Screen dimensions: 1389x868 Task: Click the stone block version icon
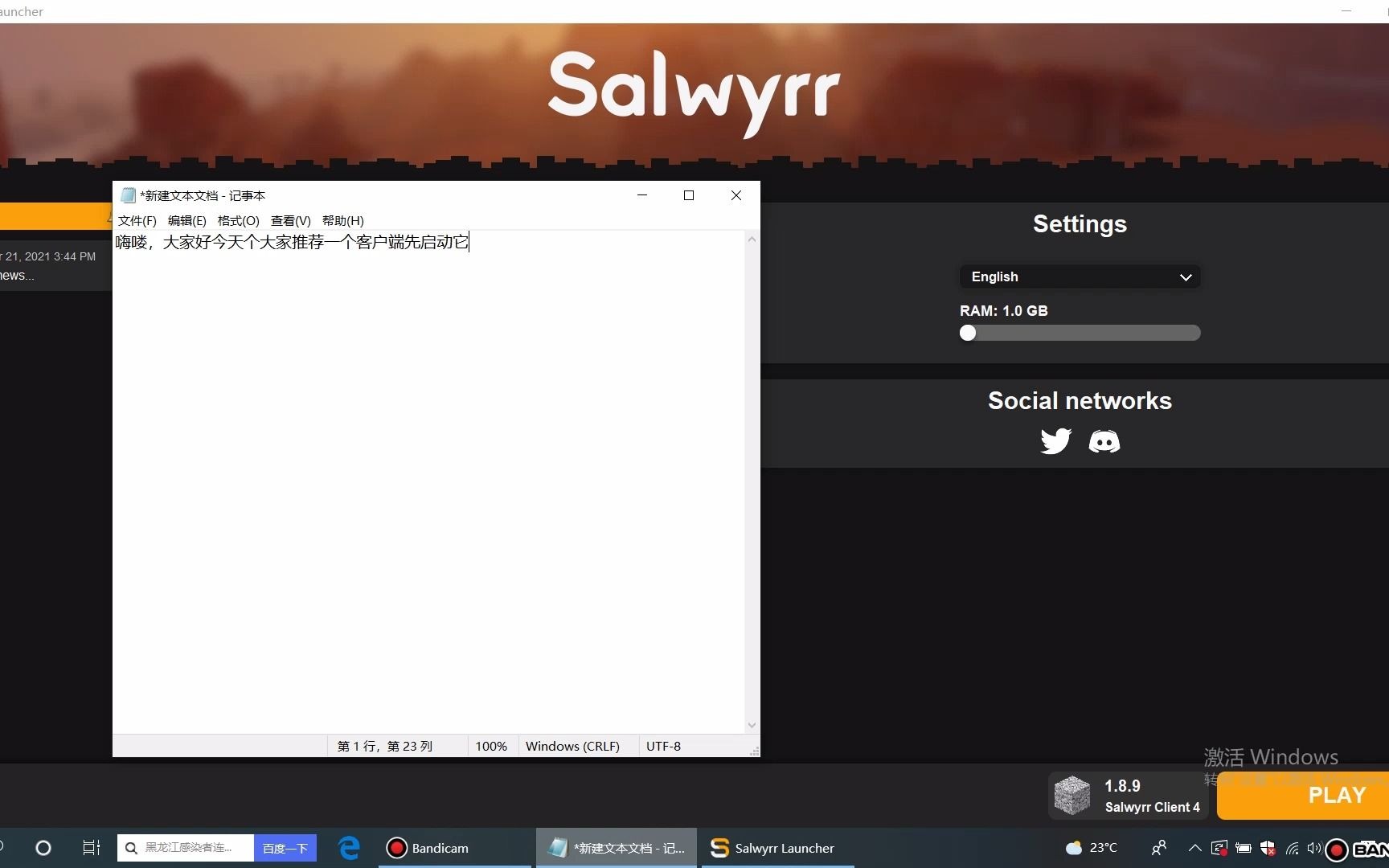point(1071,796)
